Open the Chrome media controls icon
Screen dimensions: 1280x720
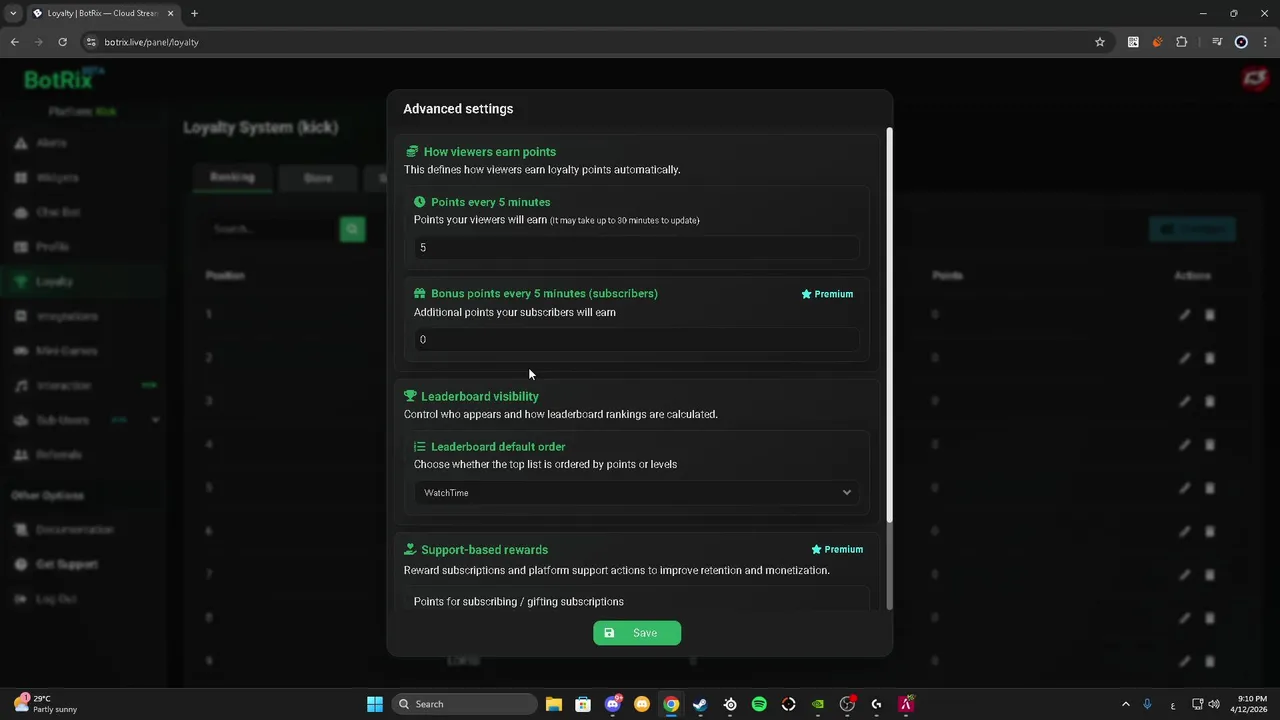point(1217,42)
